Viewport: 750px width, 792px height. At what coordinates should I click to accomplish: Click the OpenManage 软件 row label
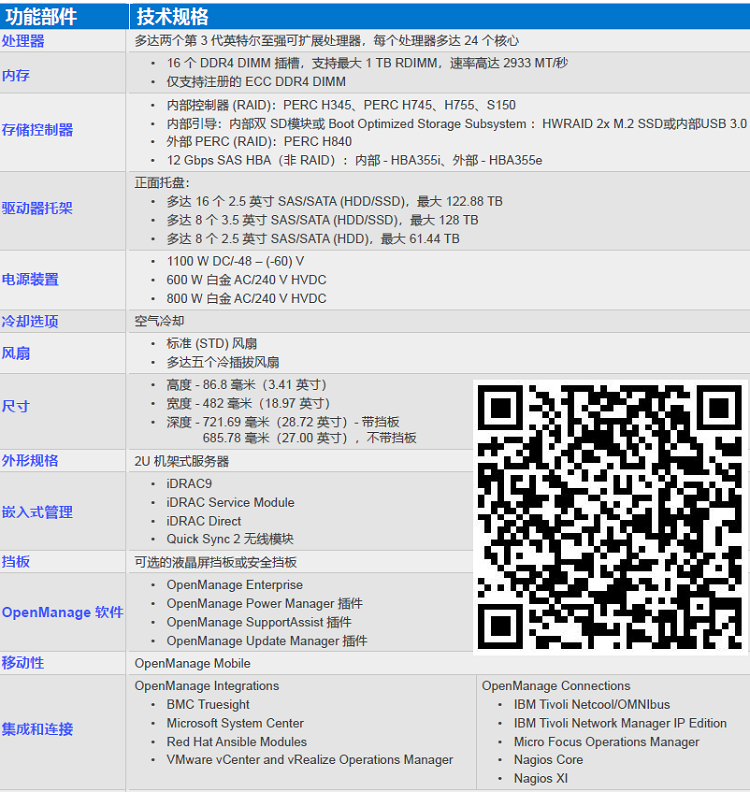[x=62, y=612]
